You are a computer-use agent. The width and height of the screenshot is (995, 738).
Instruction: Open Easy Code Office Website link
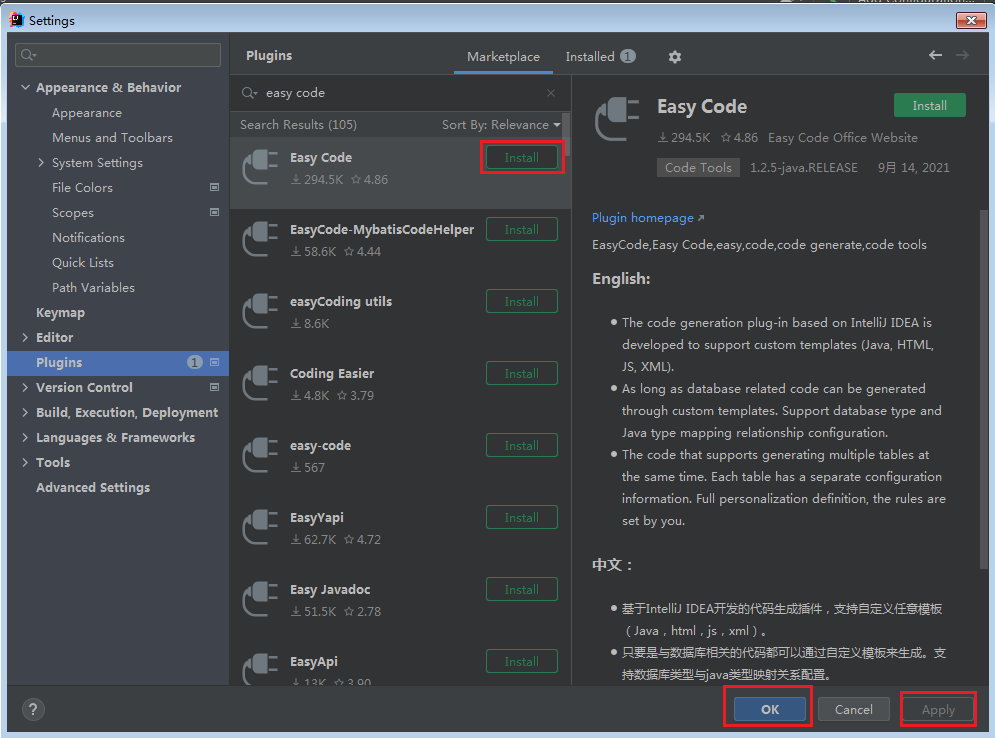point(843,138)
